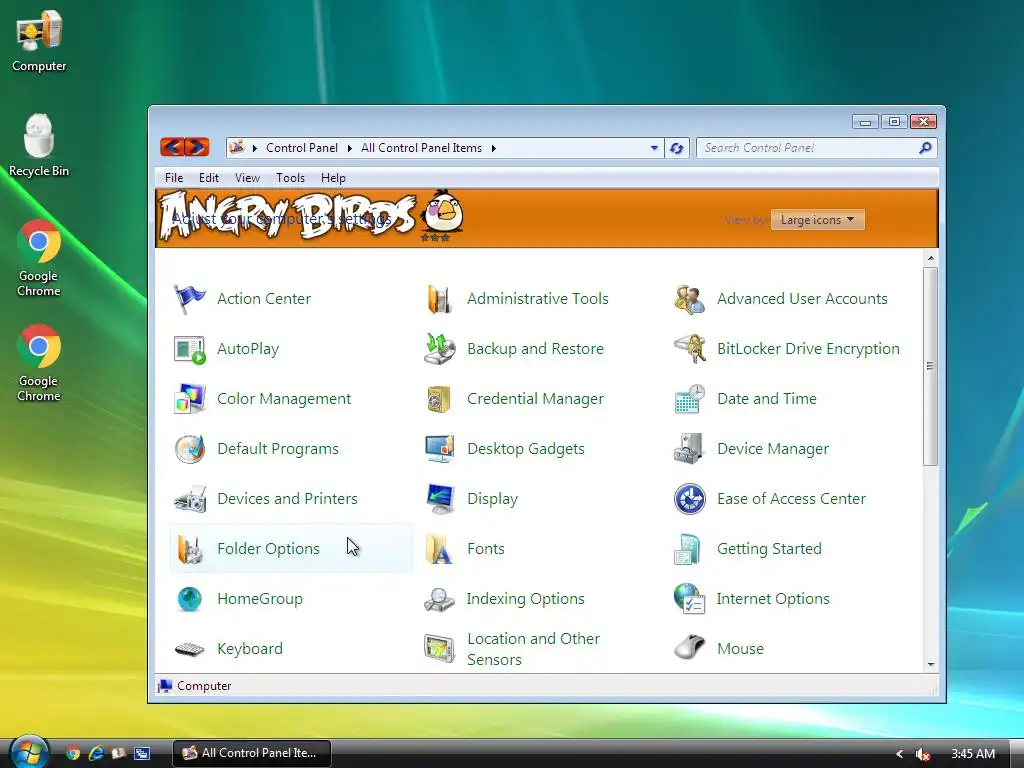Open Date and Time icon
1024x768 pixels.
click(689, 399)
